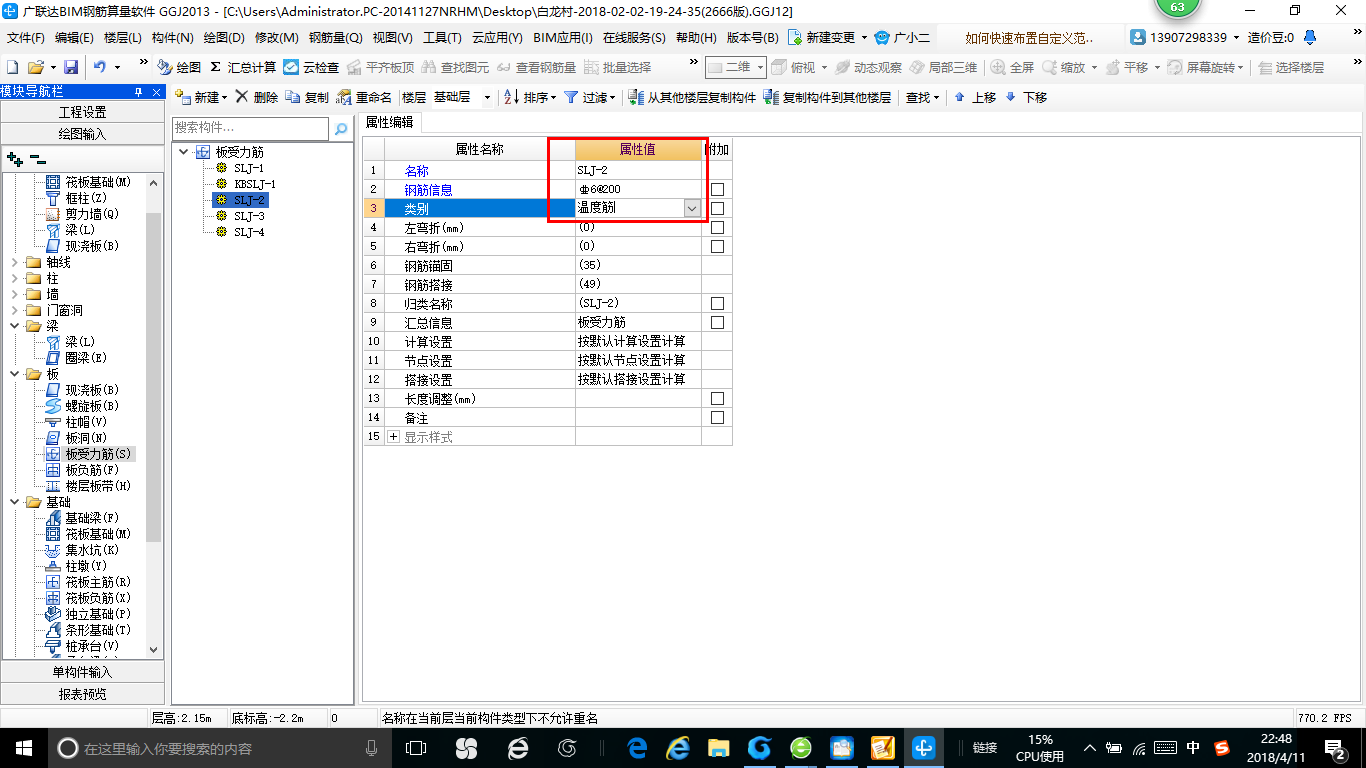Screen dimensions: 1366x768
Task: Select SLJ-3 in the component list
Action: click(249, 216)
